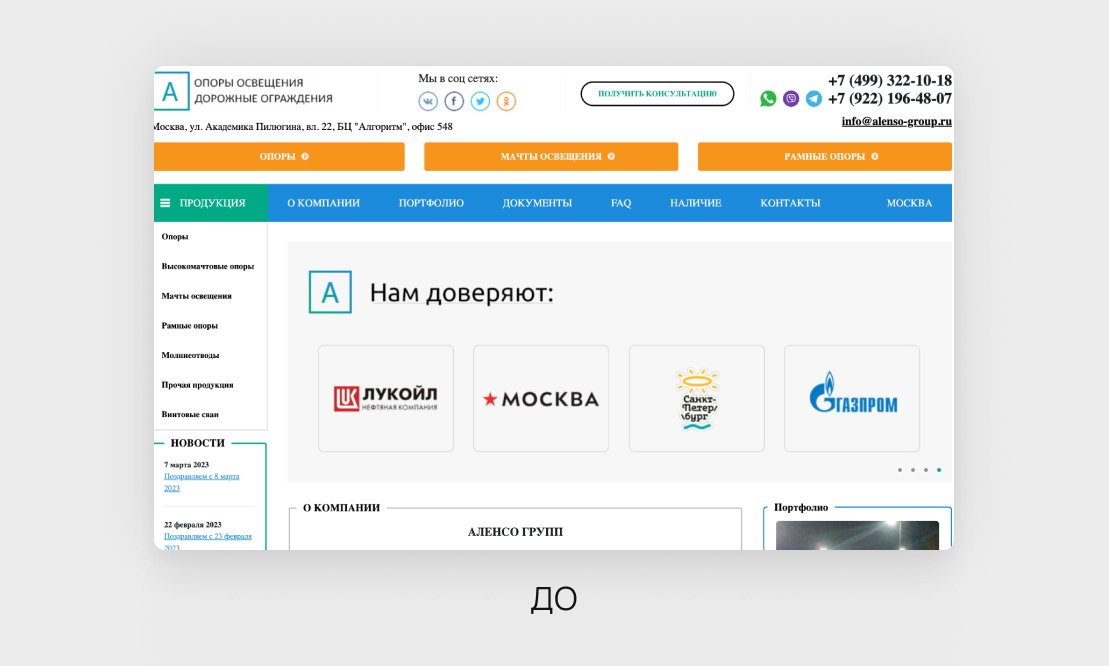Open the 8 марта 2023 news link

202,482
